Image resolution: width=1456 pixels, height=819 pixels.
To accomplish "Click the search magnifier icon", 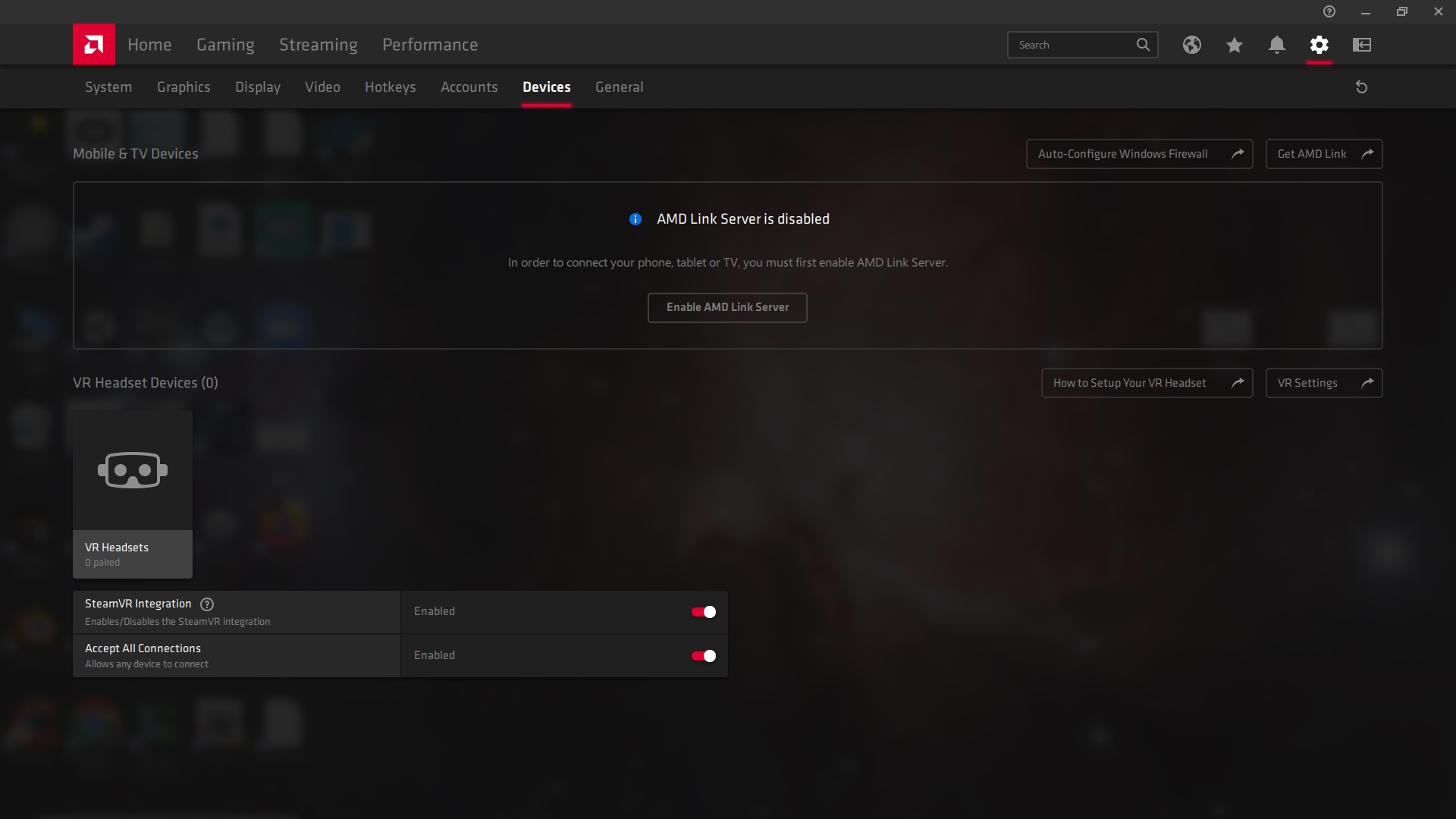I will click(x=1143, y=45).
